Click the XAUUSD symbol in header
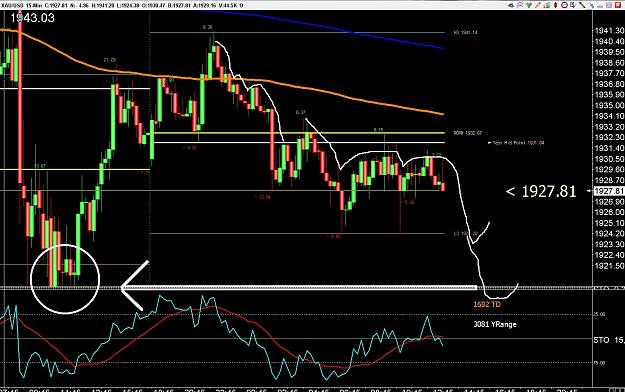Screen dimensions: 625x392 point(13,6)
